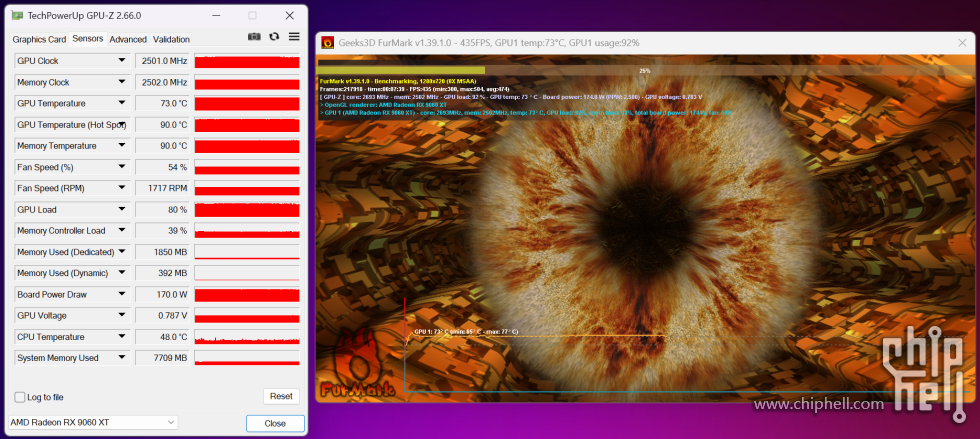Expand the CPU Temperature dropdown
The image size is (980, 439).
click(x=122, y=338)
